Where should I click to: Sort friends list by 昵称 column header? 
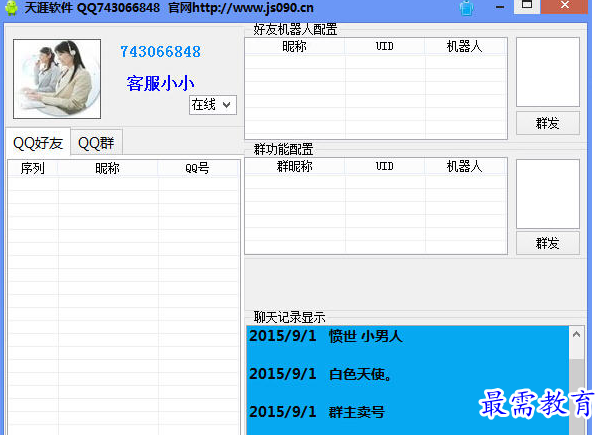coord(108,168)
